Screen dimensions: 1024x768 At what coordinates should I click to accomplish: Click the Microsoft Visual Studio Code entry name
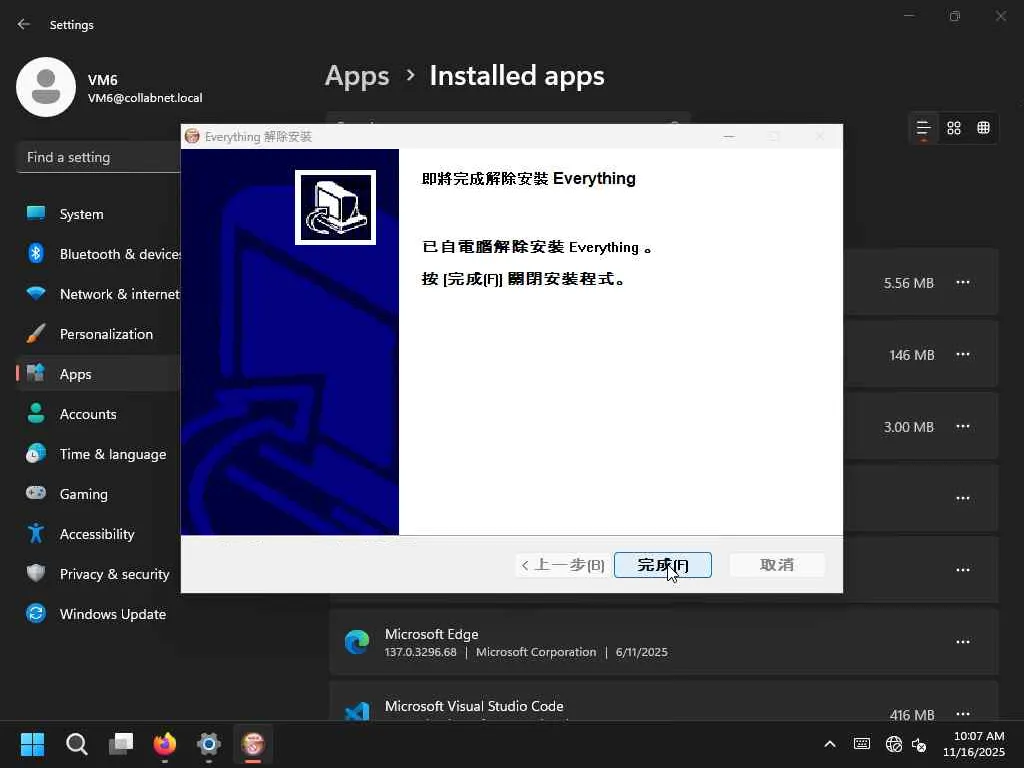[x=473, y=706]
